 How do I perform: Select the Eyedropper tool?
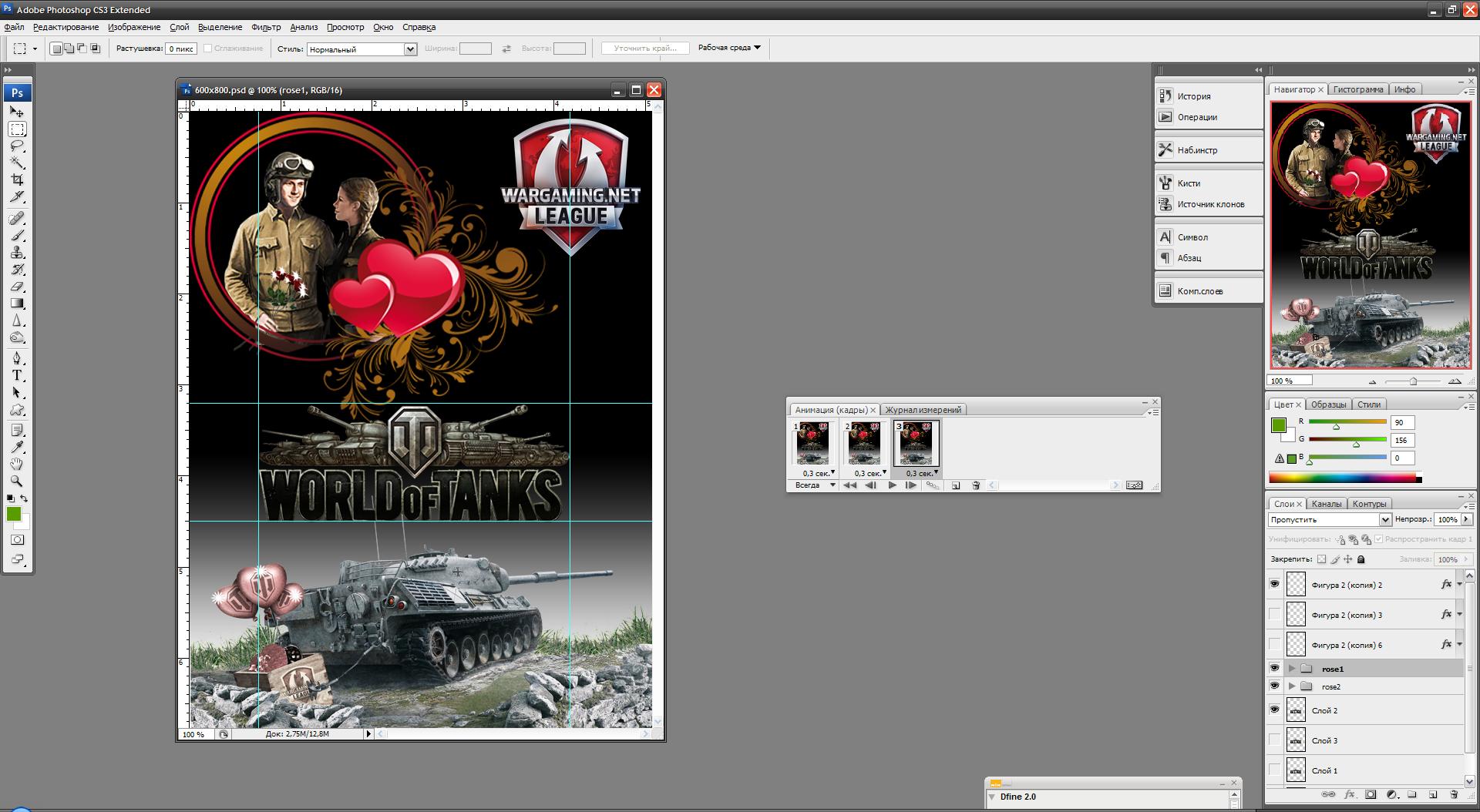(x=17, y=447)
